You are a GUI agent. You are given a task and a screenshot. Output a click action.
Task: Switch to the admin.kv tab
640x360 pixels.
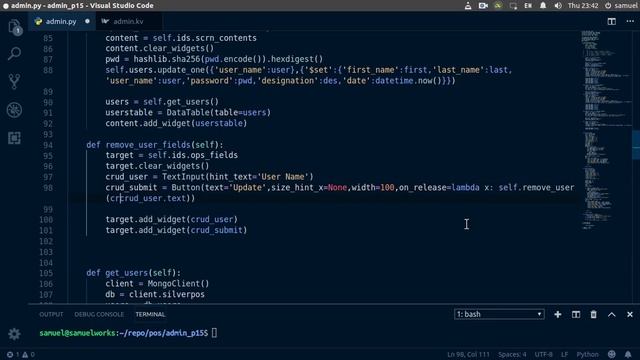pyautogui.click(x=128, y=21)
